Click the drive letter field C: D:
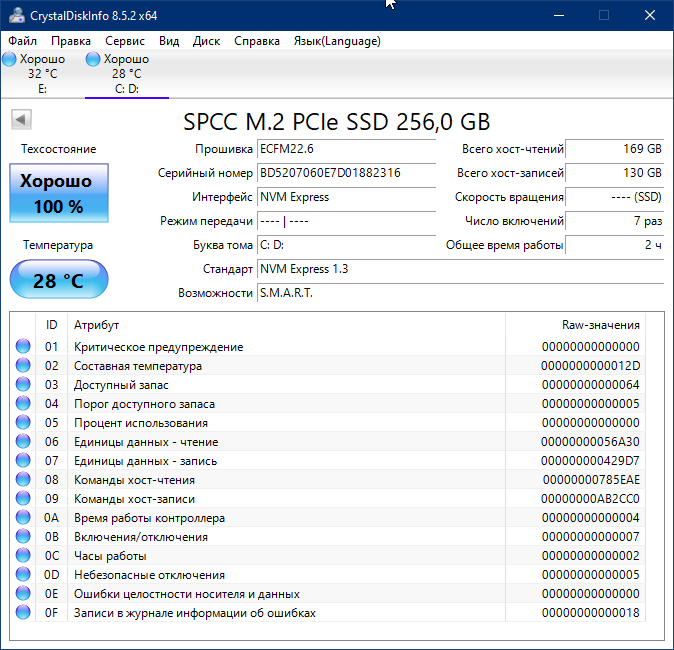674x650 pixels. pyautogui.click(x=346, y=245)
